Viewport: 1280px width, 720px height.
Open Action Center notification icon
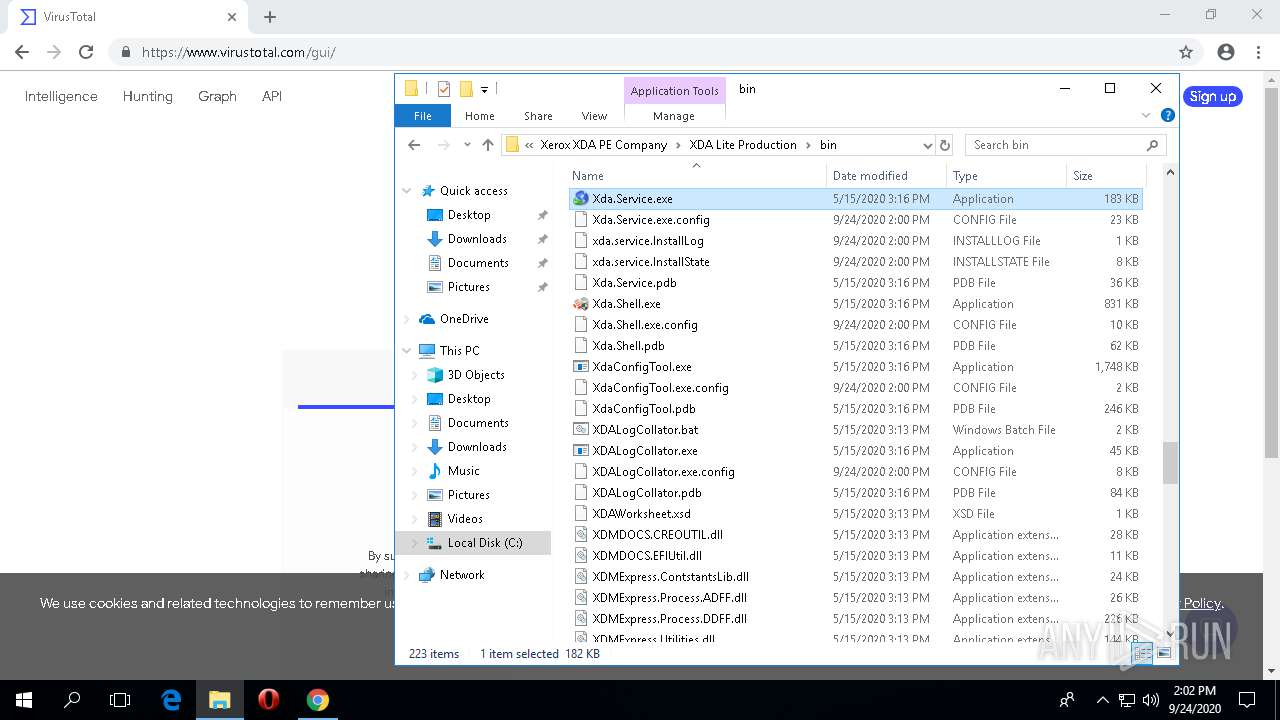1247,700
